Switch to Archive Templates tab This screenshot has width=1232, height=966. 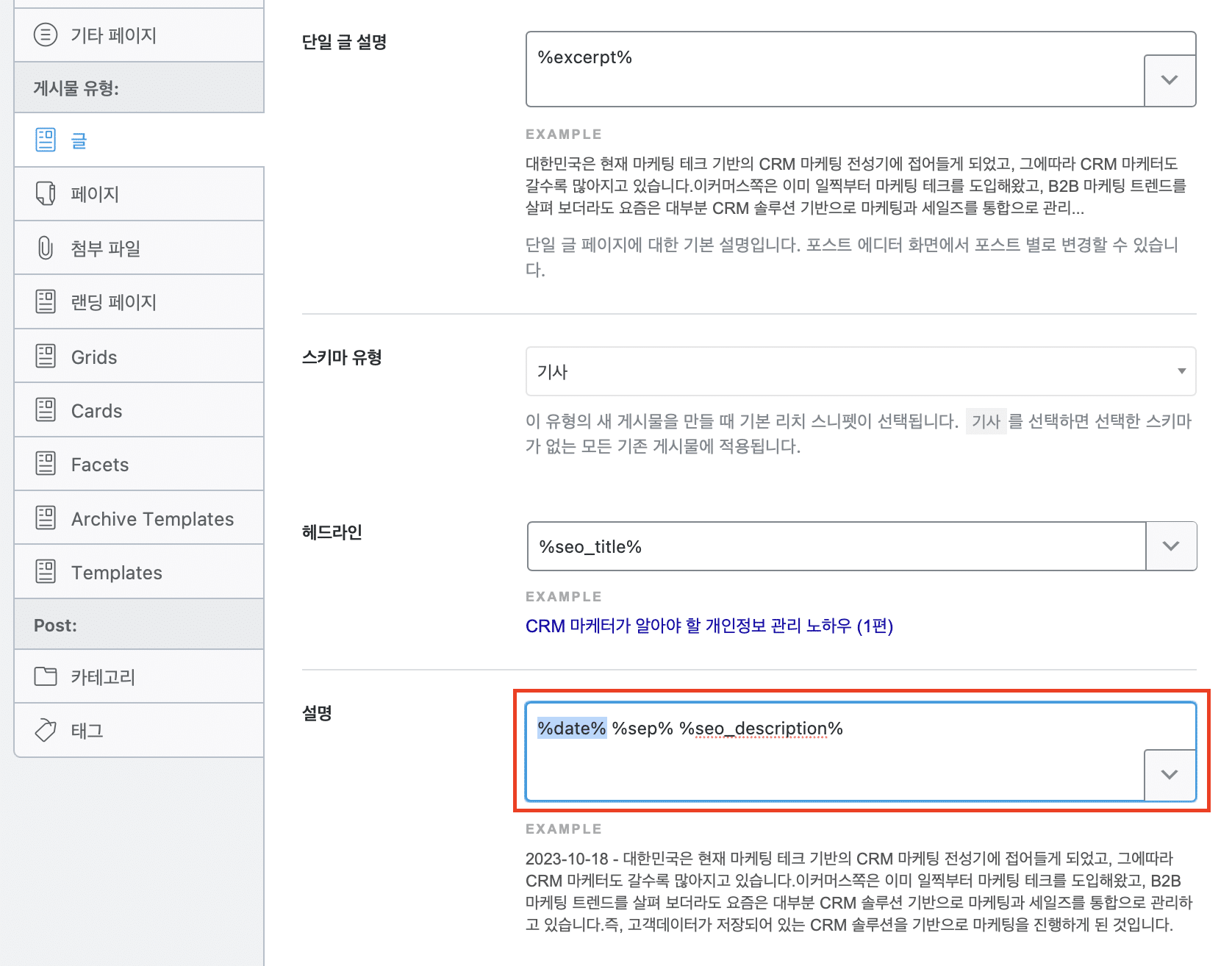click(139, 518)
